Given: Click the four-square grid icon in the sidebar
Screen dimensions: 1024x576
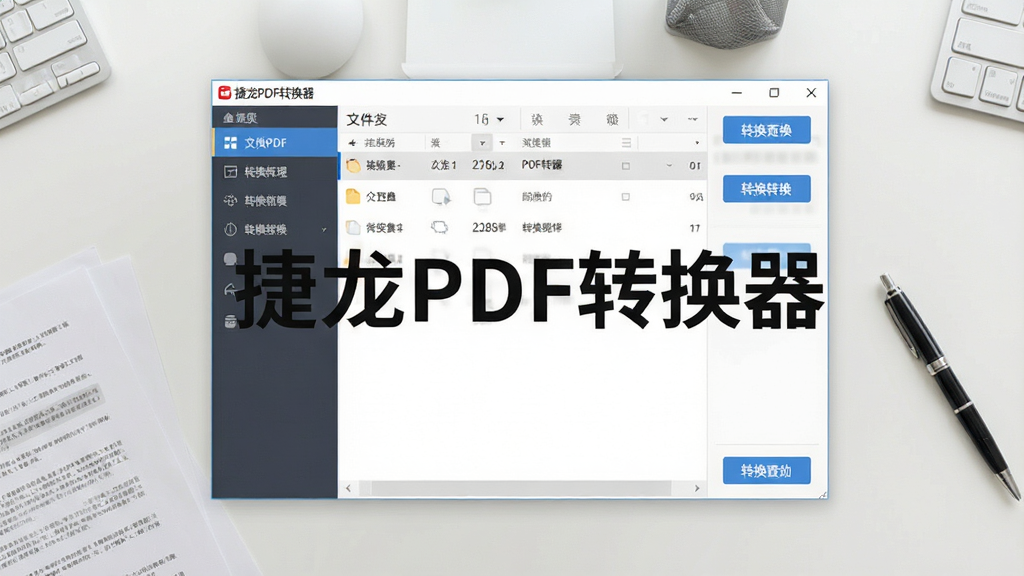Looking at the screenshot, I should [x=230, y=142].
